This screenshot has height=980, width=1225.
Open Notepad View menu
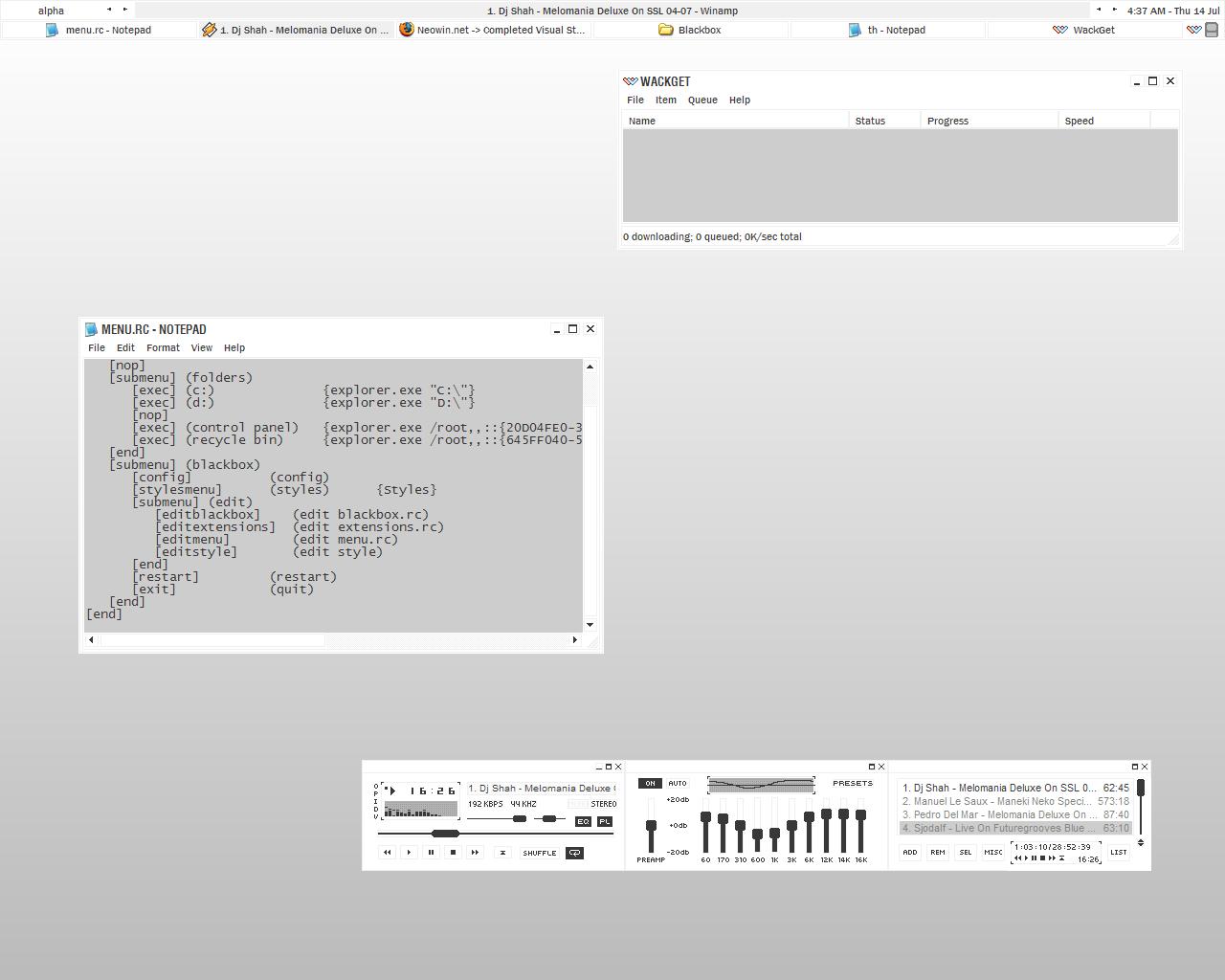pyautogui.click(x=201, y=347)
